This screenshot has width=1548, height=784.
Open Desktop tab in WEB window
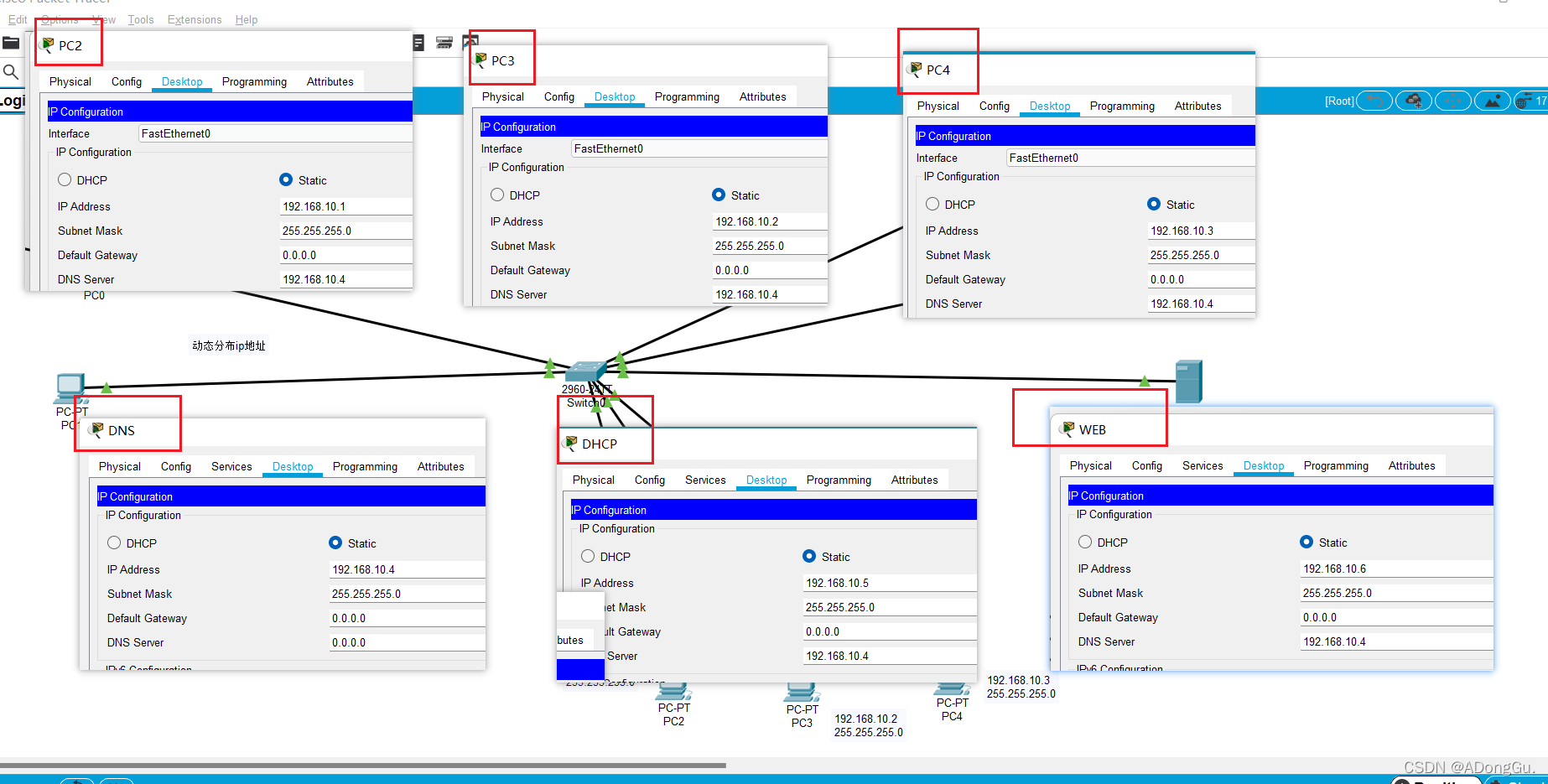pos(1264,465)
